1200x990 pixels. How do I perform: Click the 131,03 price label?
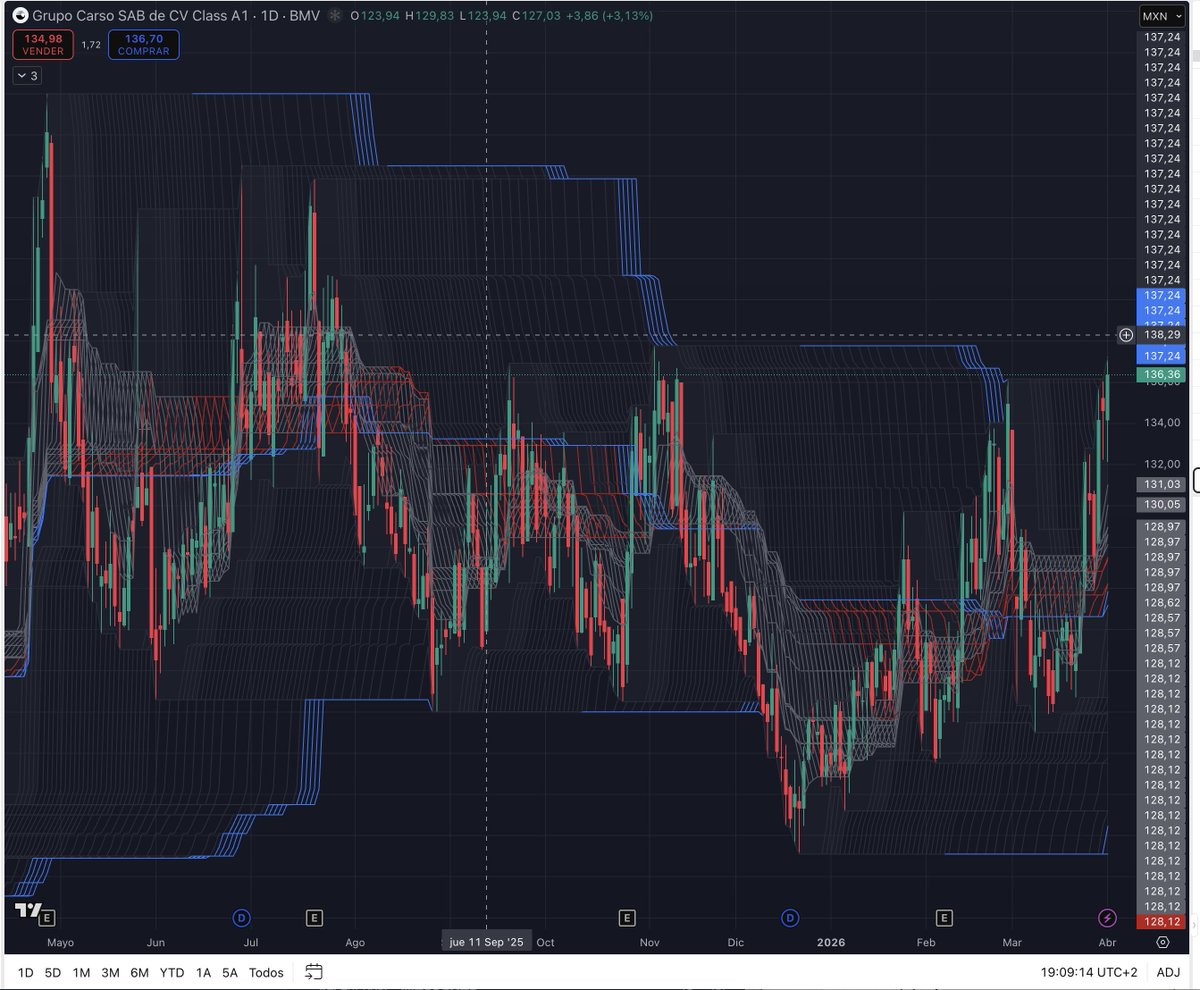tap(1160, 484)
